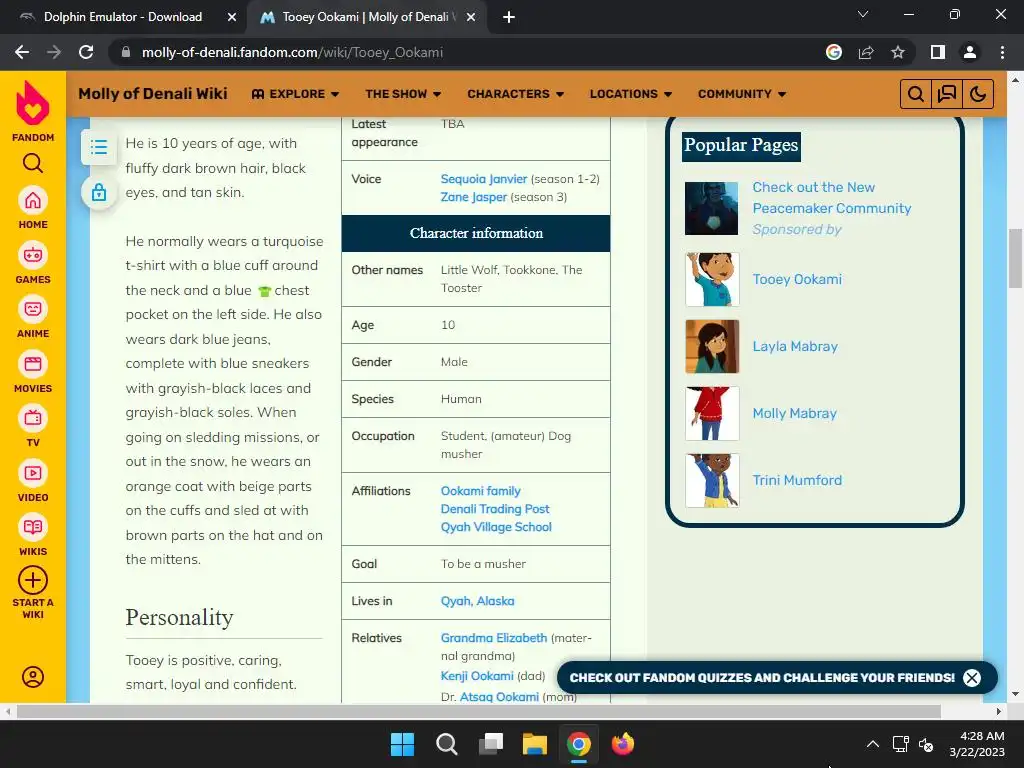Open the tab search chevron
The image size is (1024, 768).
(x=863, y=14)
